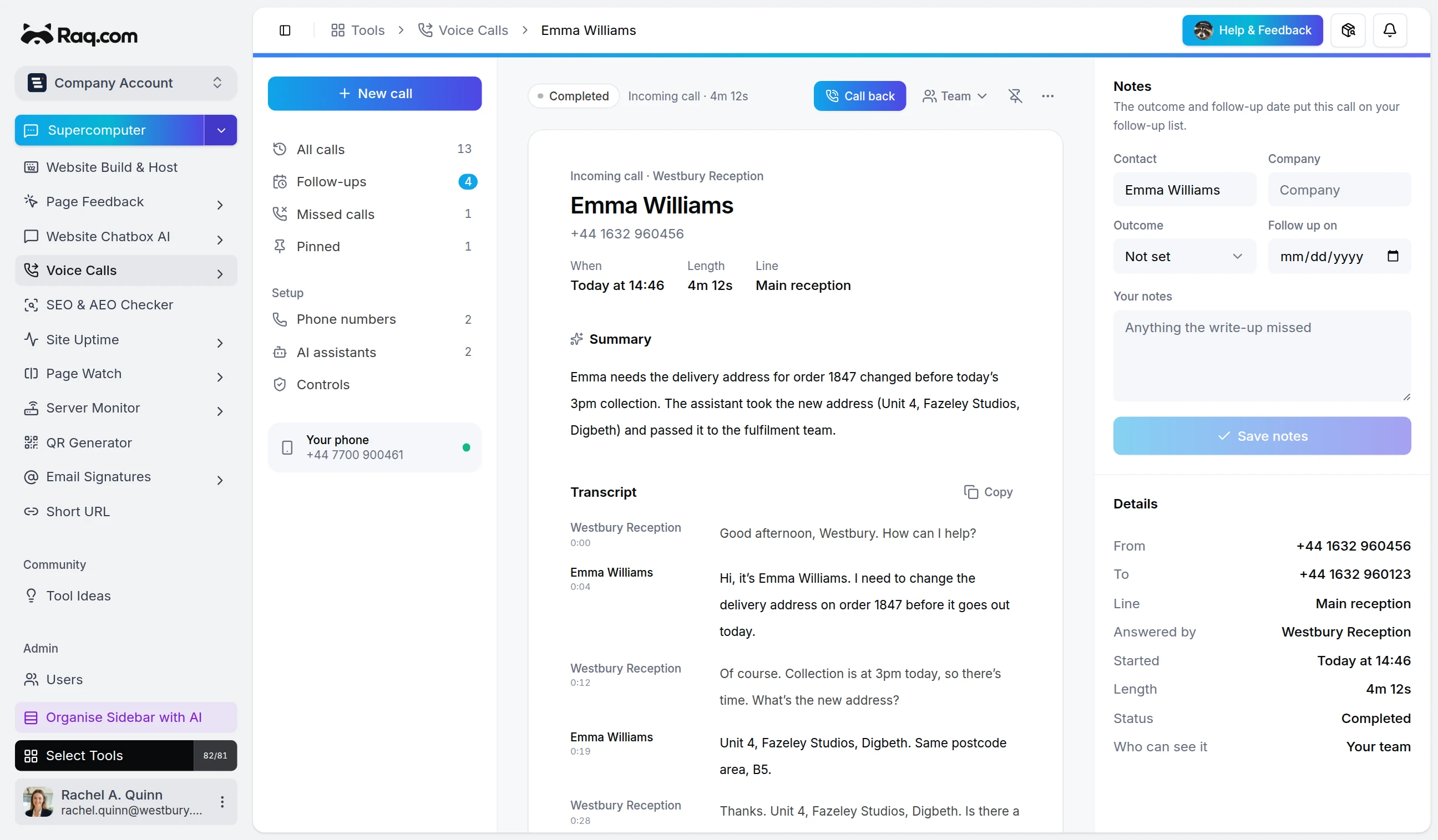Open the Follow-ups list
Screen dimensions: 1438x840
[374, 182]
